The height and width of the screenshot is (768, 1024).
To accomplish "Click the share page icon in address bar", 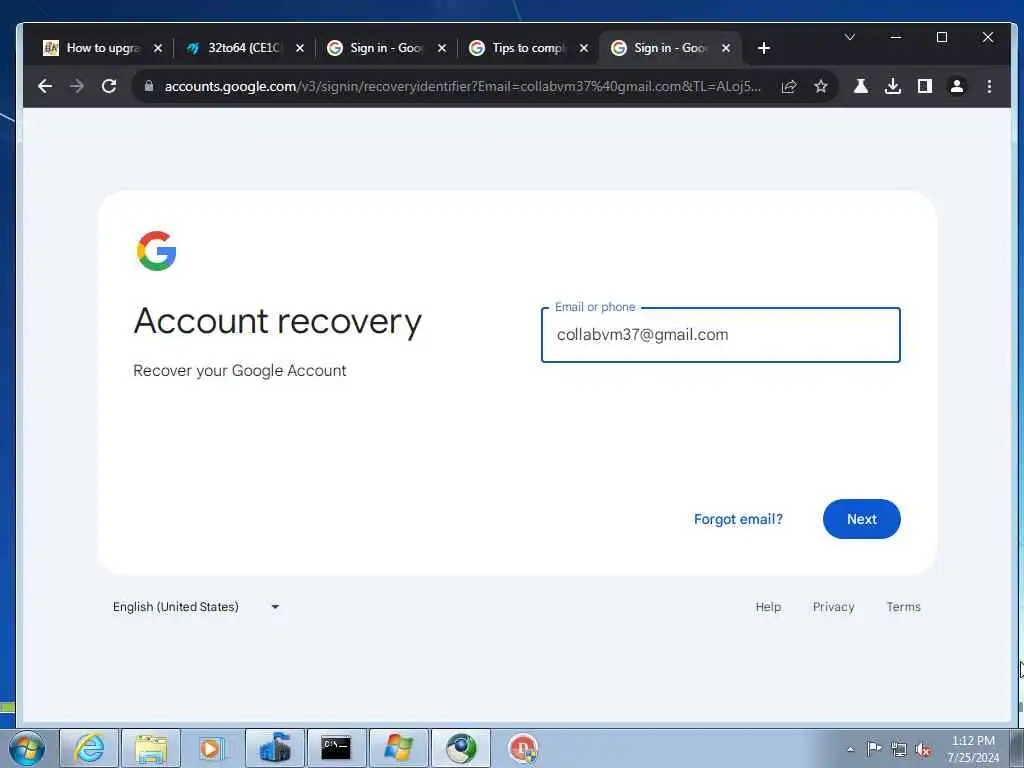I will (789, 86).
